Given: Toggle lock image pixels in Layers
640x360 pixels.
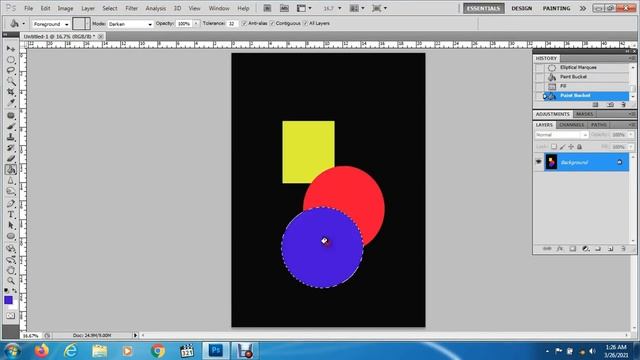Looking at the screenshot, I should click(562, 147).
